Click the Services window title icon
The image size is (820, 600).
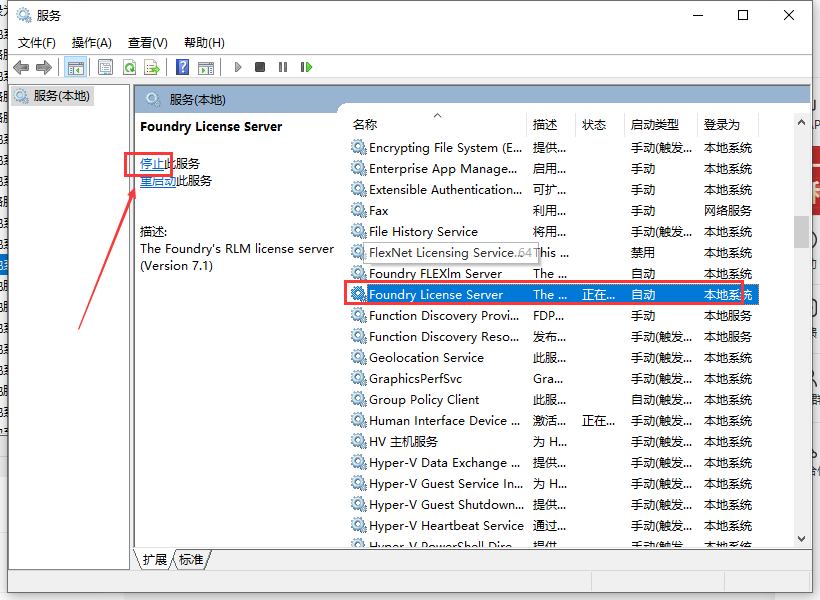click(24, 15)
